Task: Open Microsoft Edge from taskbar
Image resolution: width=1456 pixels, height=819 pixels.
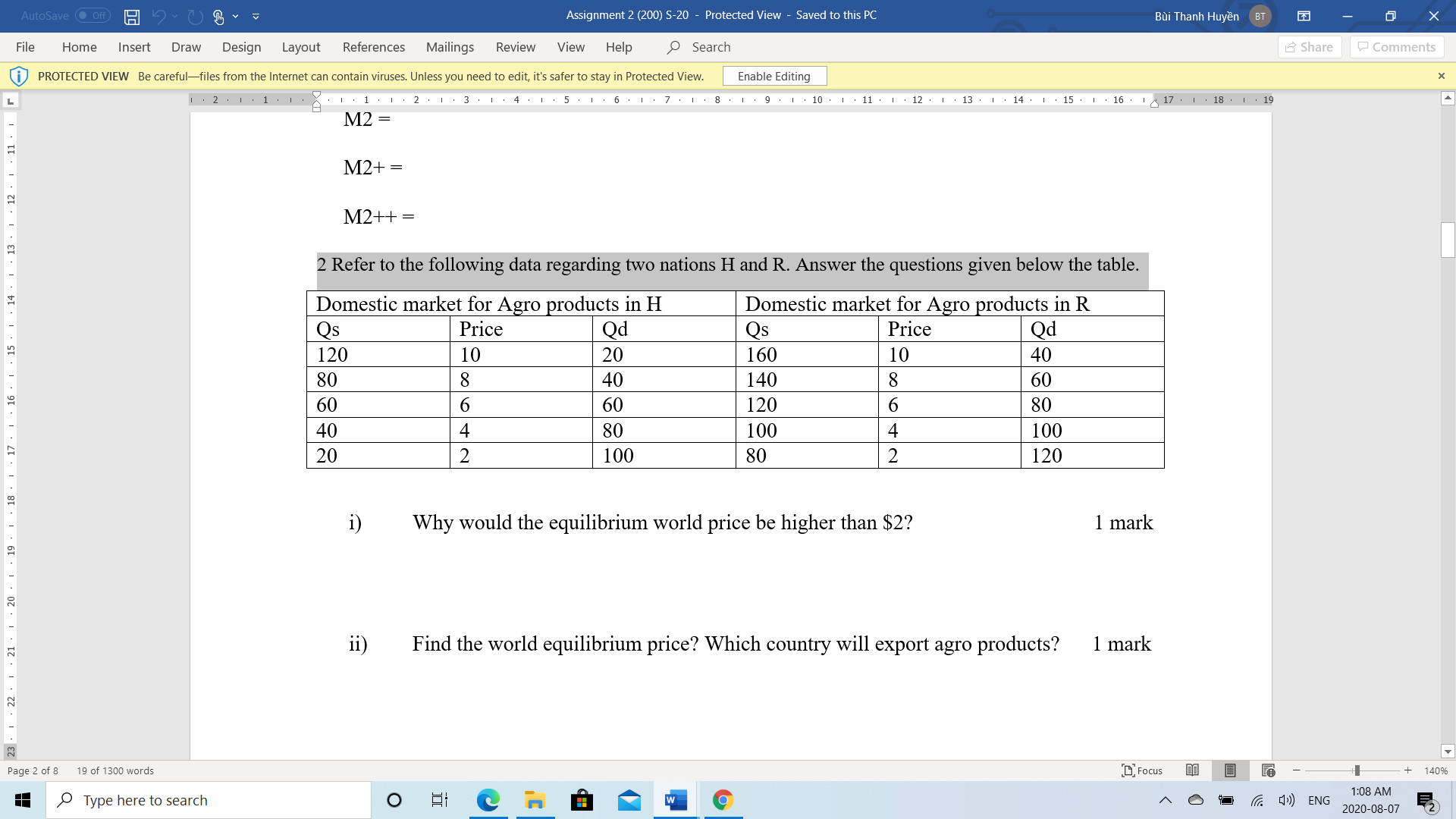Action: point(488,800)
